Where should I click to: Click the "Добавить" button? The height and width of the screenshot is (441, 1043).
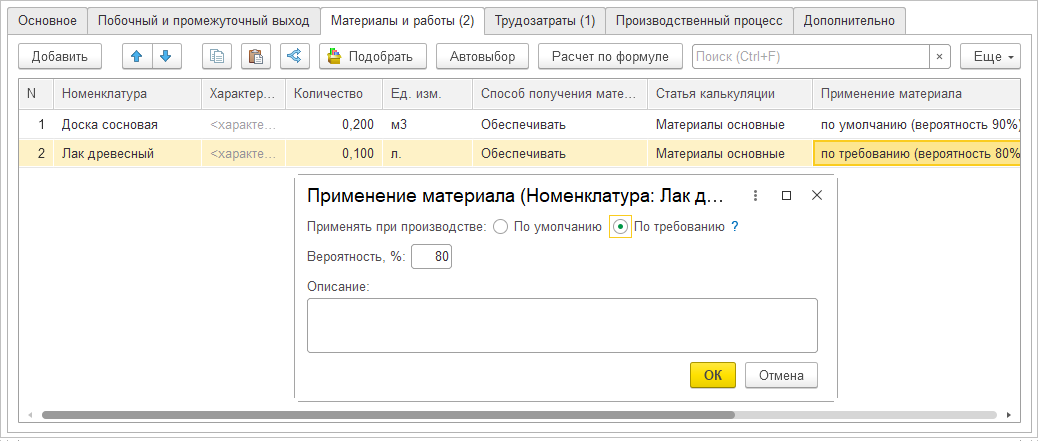(x=59, y=57)
